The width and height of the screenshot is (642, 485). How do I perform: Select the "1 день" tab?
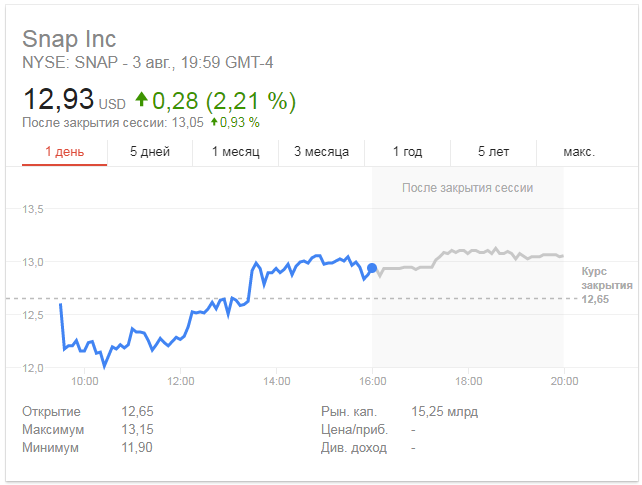[65, 152]
